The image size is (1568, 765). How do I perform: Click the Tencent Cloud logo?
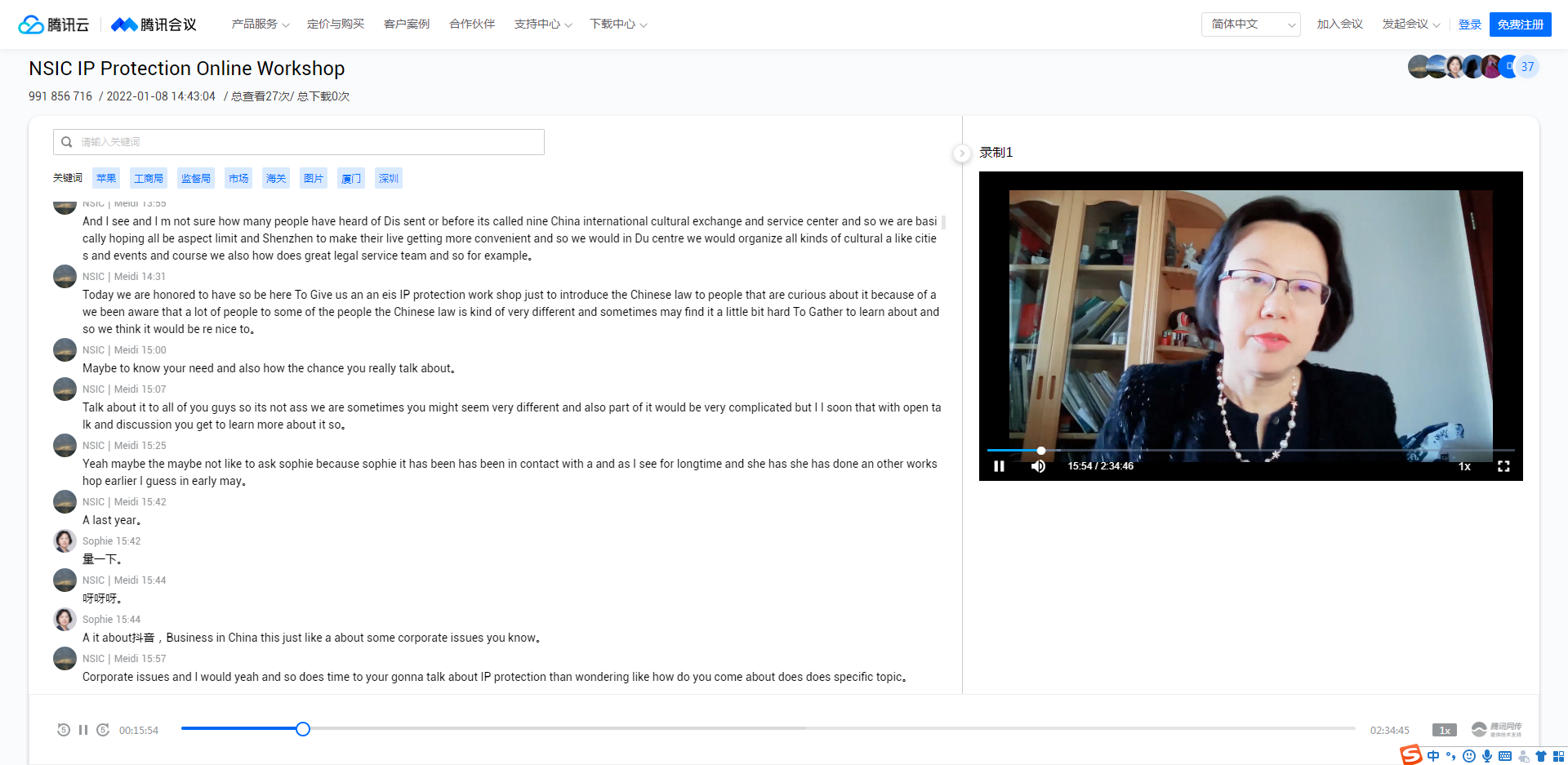54,24
